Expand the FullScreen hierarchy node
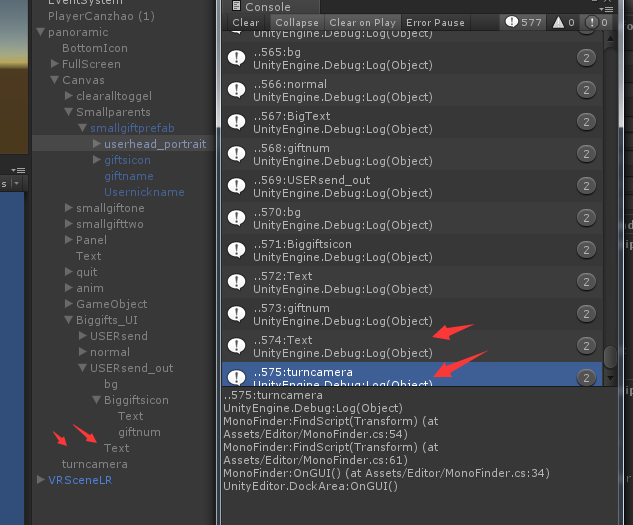The width and height of the screenshot is (633, 525). coord(54,64)
